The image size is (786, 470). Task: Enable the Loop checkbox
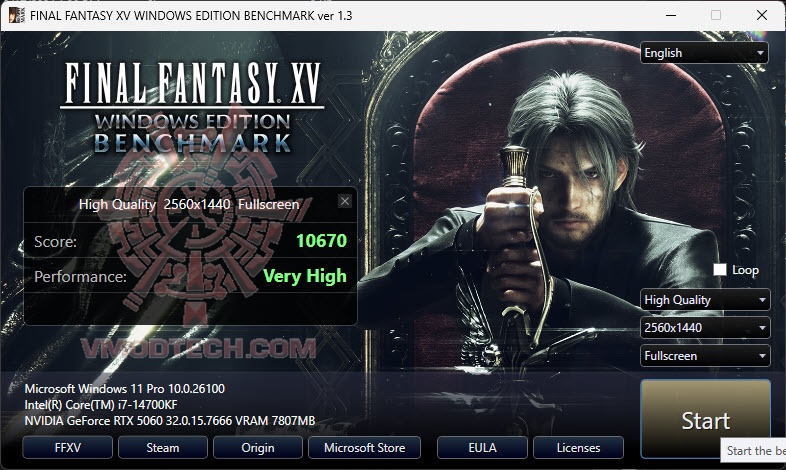point(720,270)
